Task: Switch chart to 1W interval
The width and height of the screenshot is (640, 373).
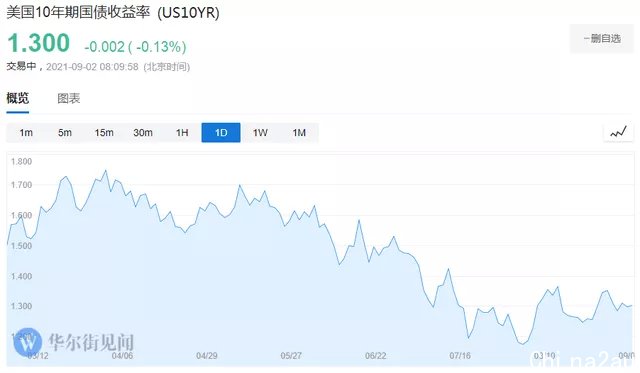Action: click(260, 133)
